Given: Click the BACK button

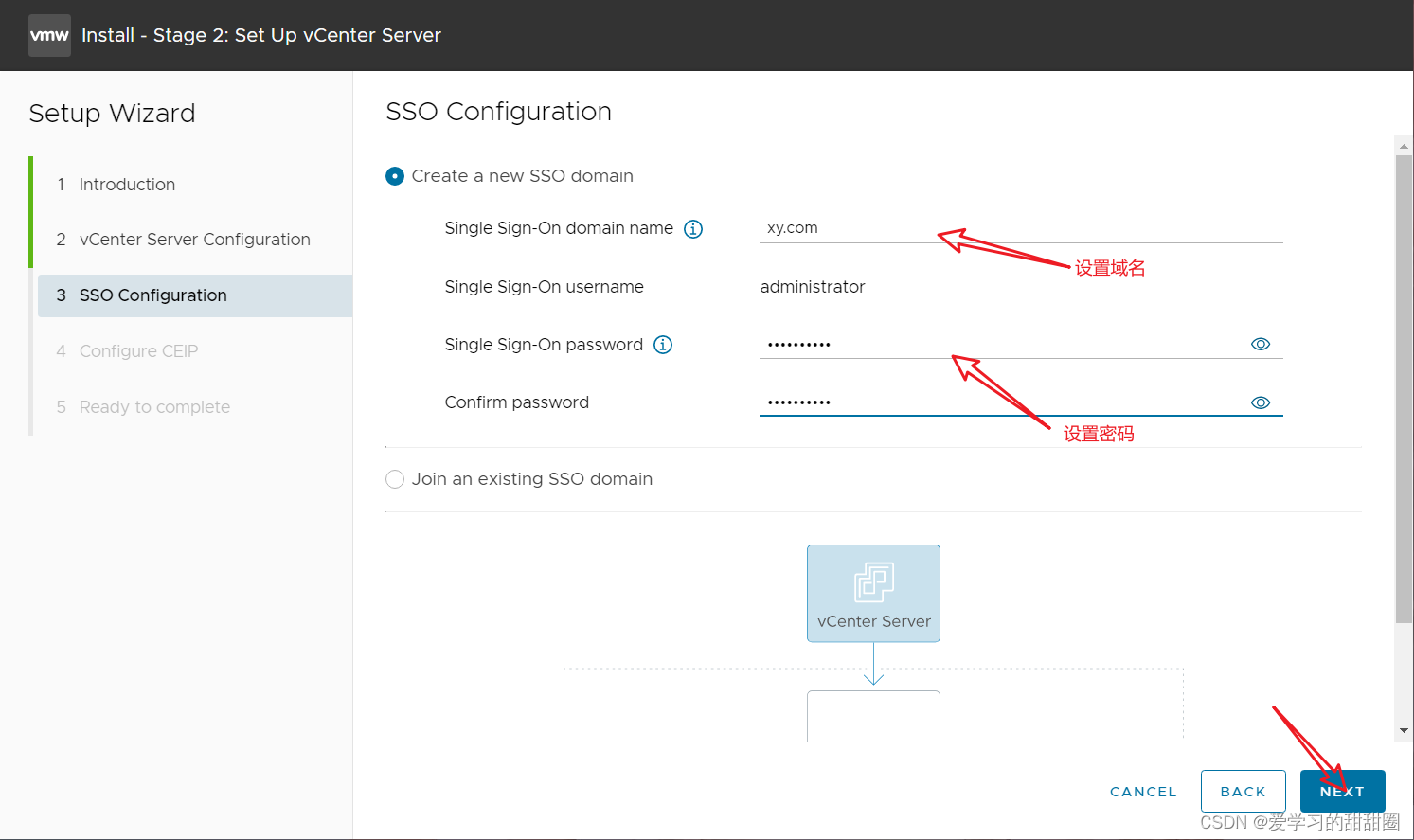Looking at the screenshot, I should [x=1244, y=792].
